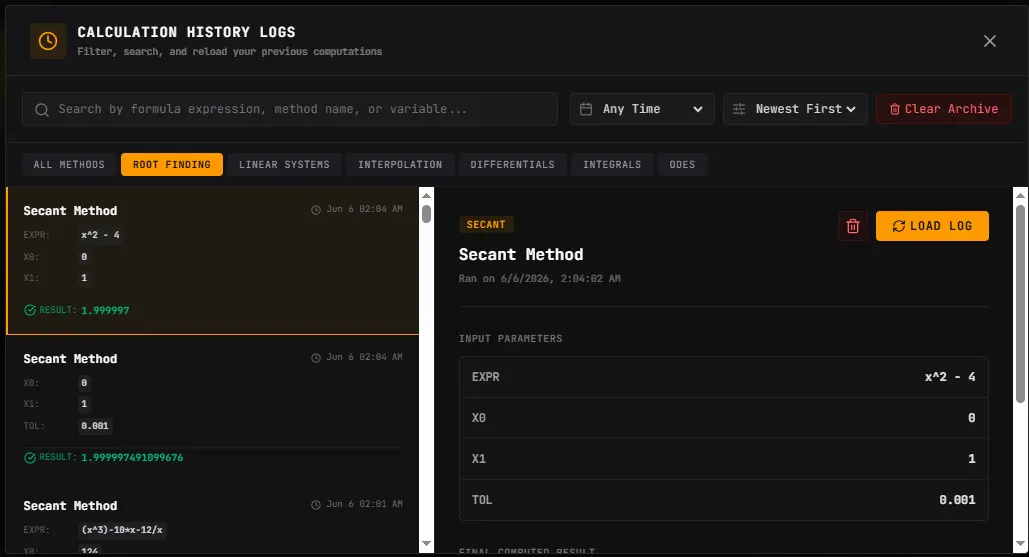Select Secant Method log from 02:01 AM

213,518
